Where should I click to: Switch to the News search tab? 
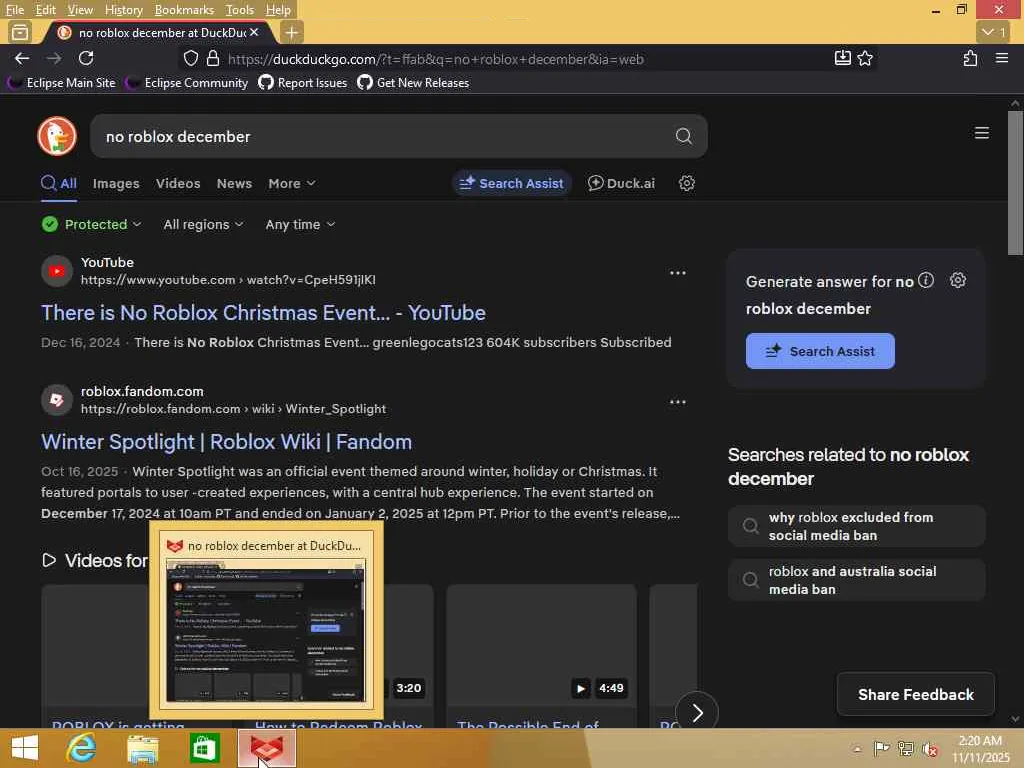point(234,184)
